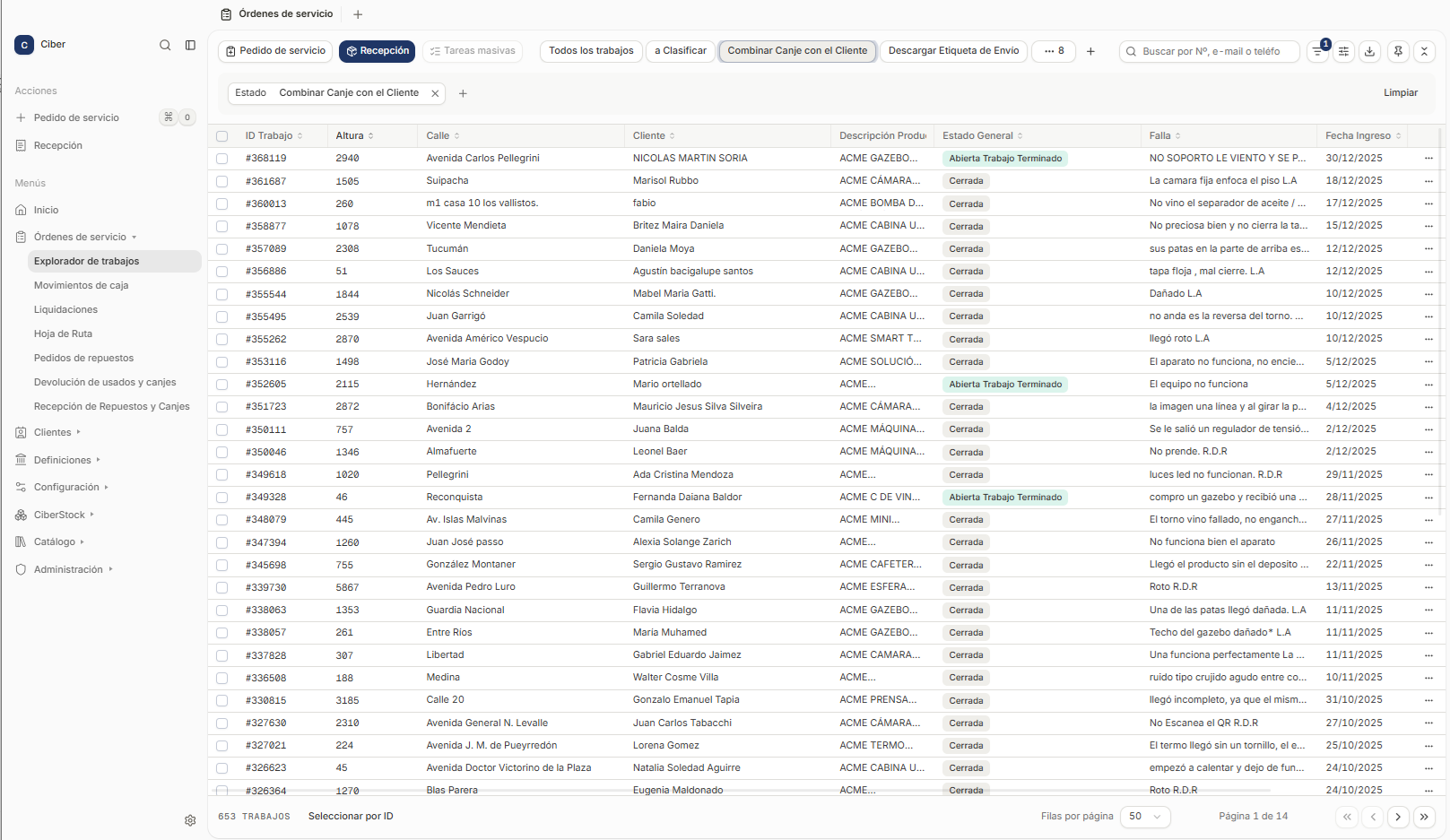This screenshot has width=1450, height=840.
Task: Sort by the ID Trabajo column header
Action: [274, 136]
